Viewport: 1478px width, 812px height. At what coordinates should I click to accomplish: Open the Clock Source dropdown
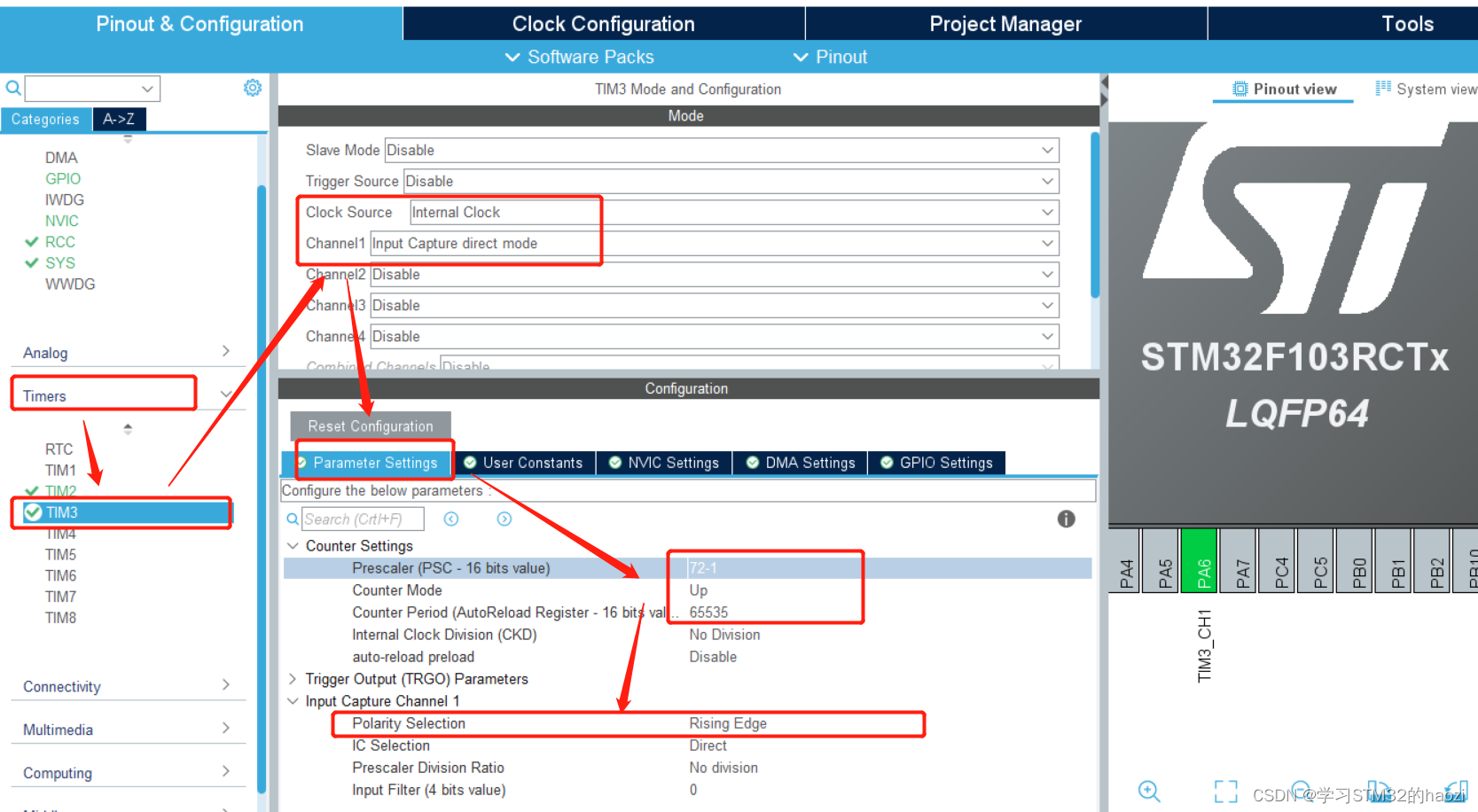734,212
